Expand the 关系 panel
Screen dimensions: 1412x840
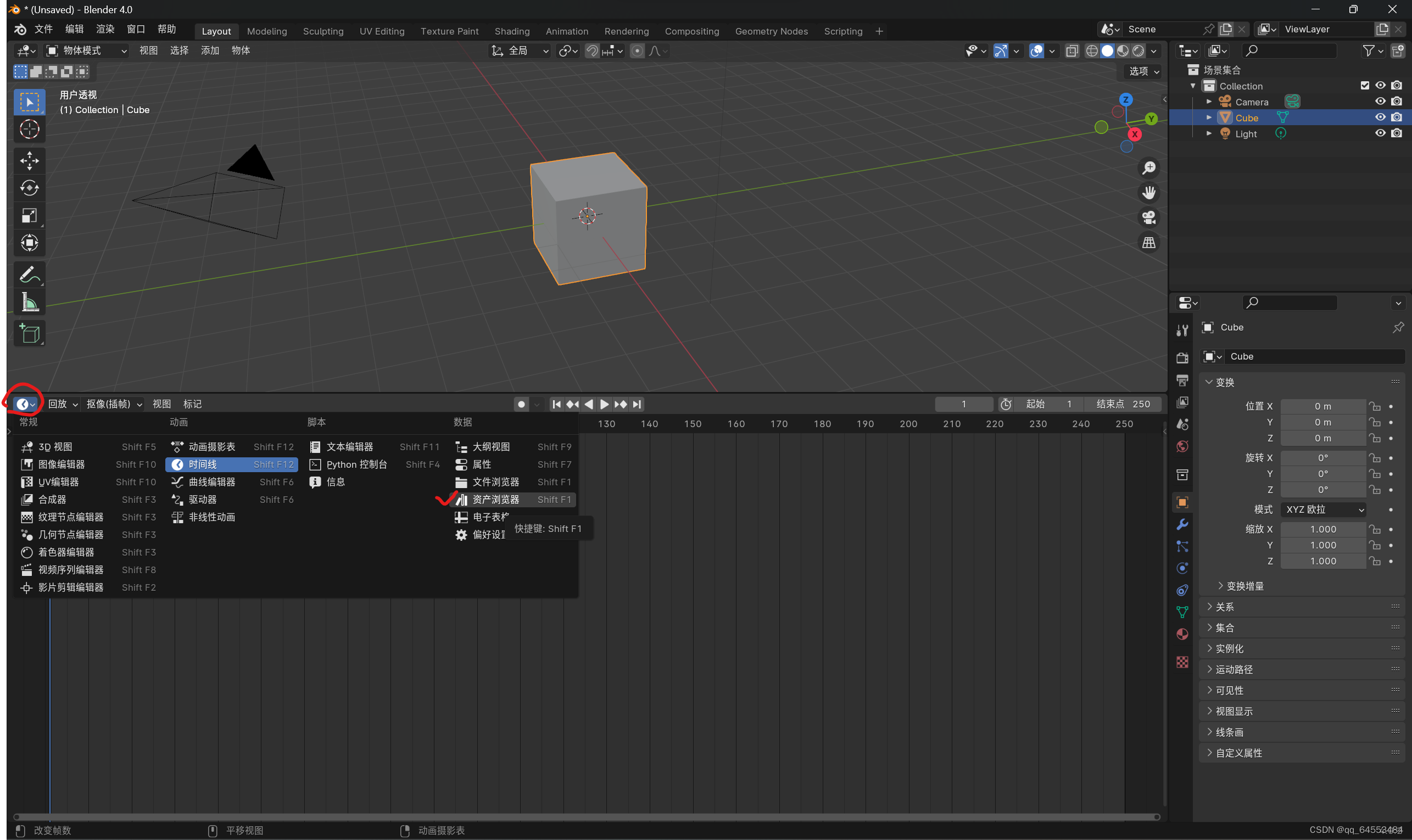pos(1225,607)
